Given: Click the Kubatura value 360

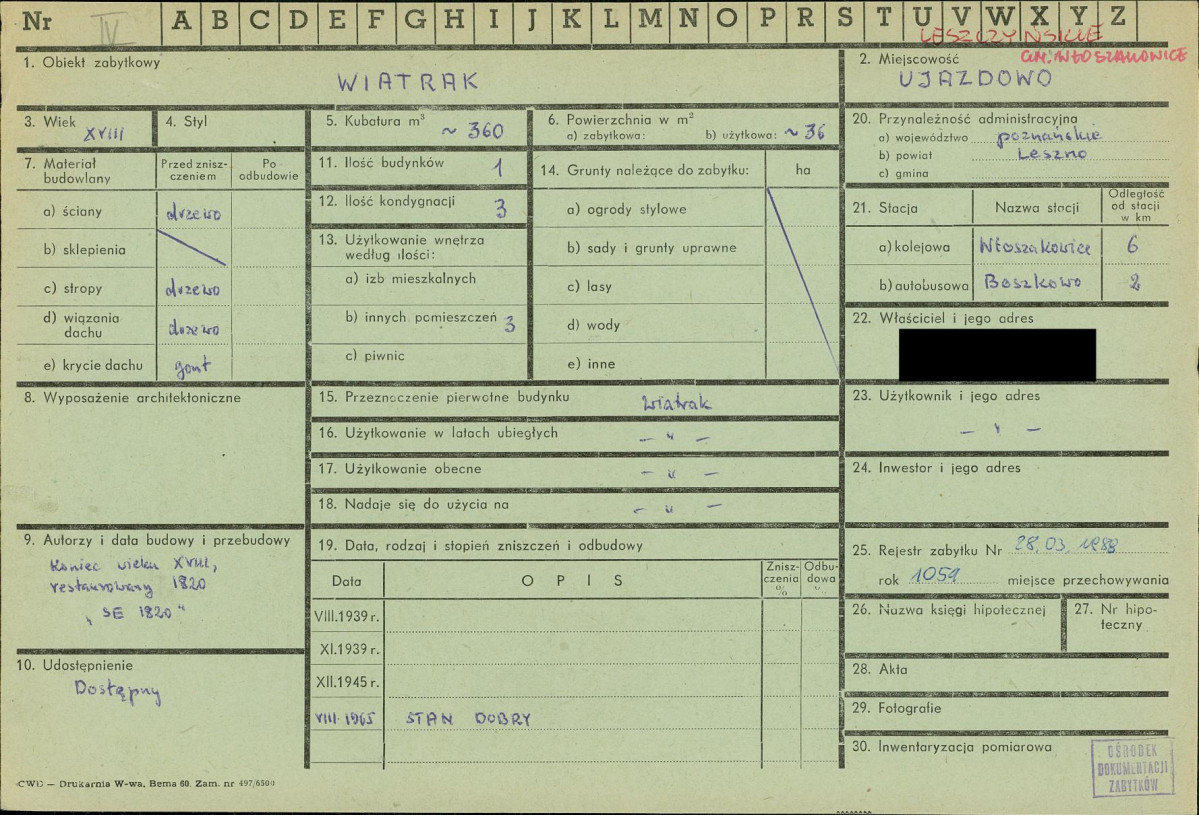Looking at the screenshot, I should pyautogui.click(x=485, y=131).
